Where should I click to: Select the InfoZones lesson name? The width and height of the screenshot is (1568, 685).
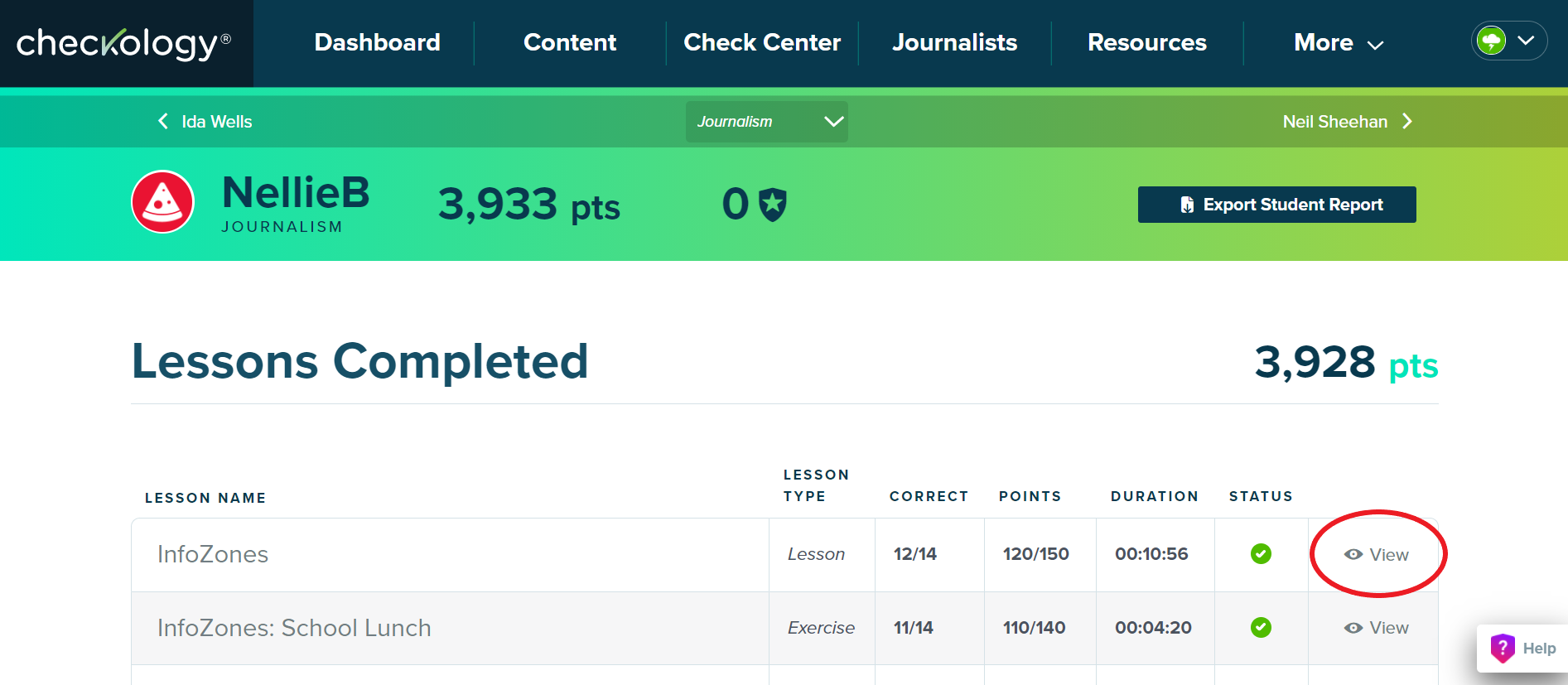coord(213,554)
